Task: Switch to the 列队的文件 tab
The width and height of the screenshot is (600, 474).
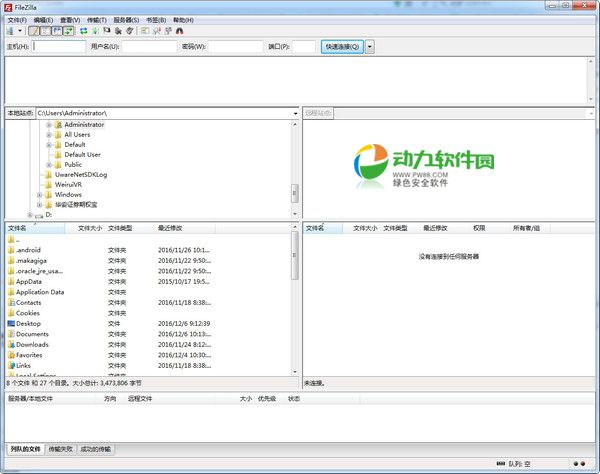Action: pos(25,449)
